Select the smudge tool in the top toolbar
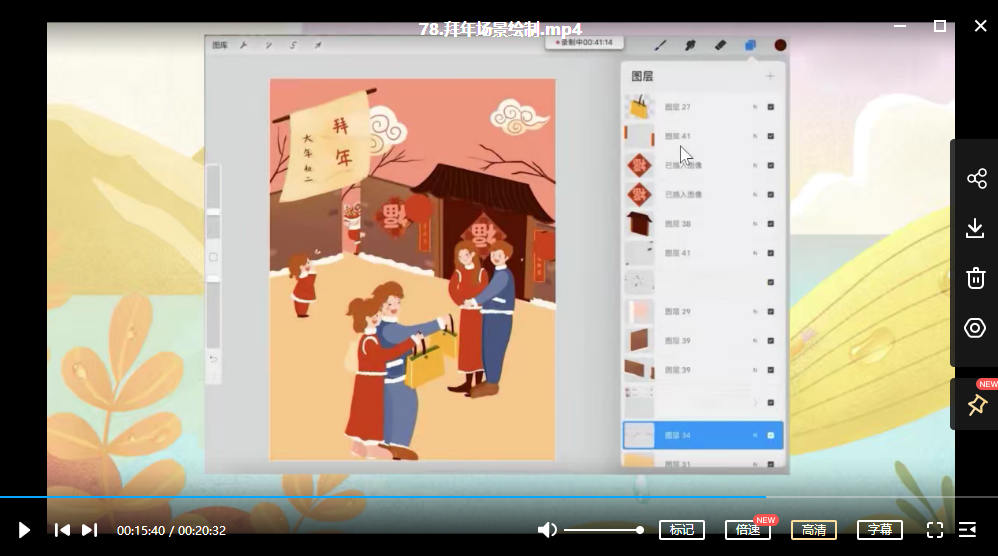Image resolution: width=998 pixels, height=556 pixels. 690,45
